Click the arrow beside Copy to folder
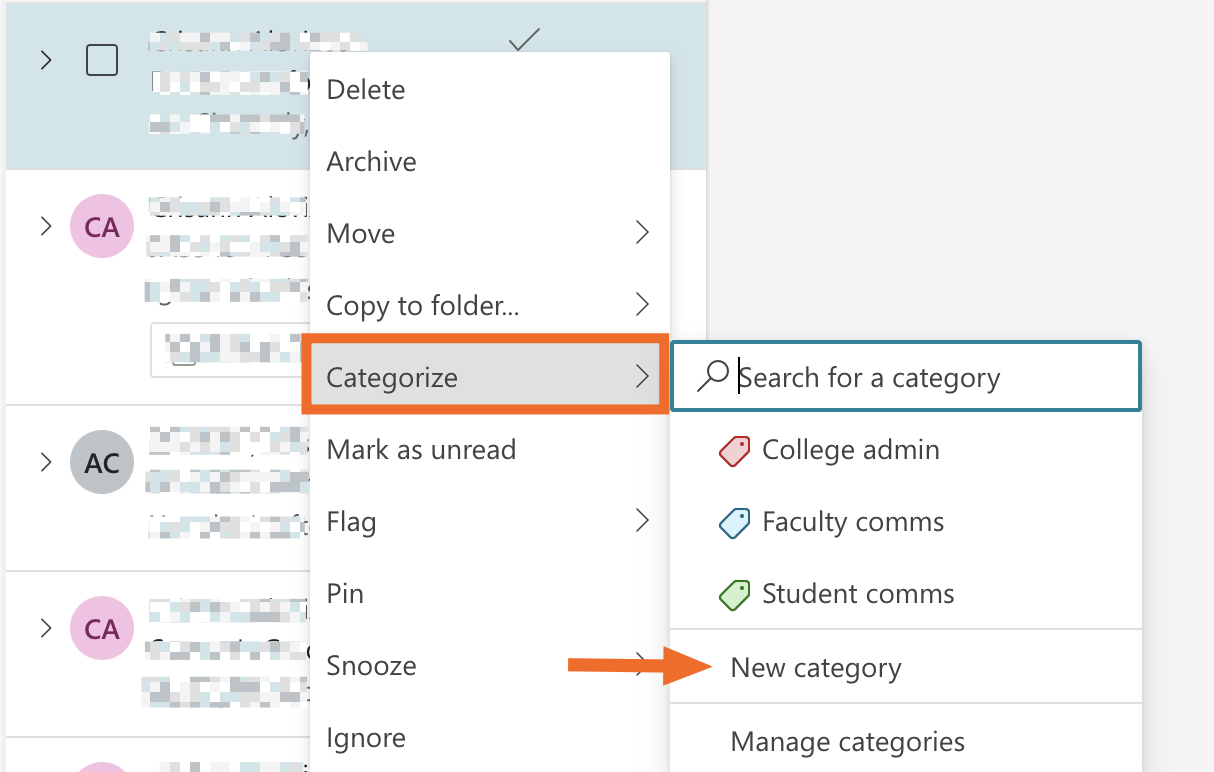Viewport: 1214px width, 772px height. [643, 304]
